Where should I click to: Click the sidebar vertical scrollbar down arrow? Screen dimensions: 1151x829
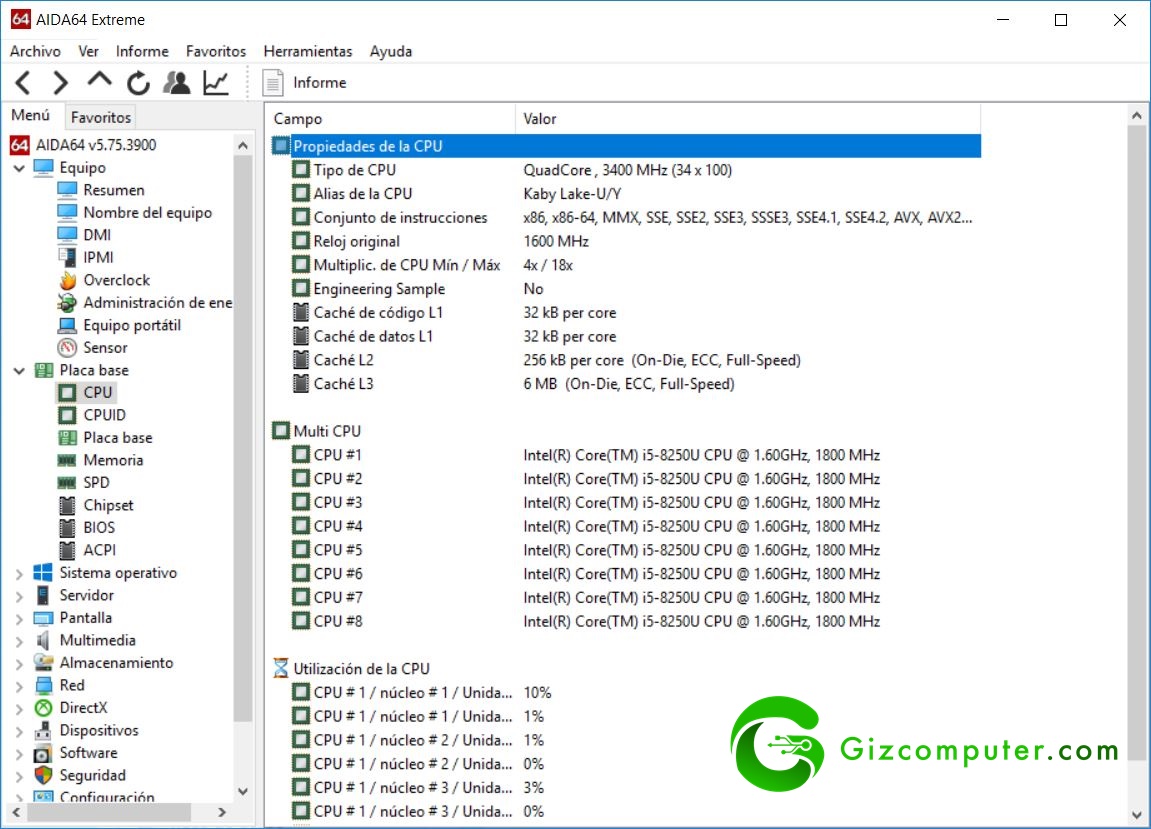[x=243, y=792]
